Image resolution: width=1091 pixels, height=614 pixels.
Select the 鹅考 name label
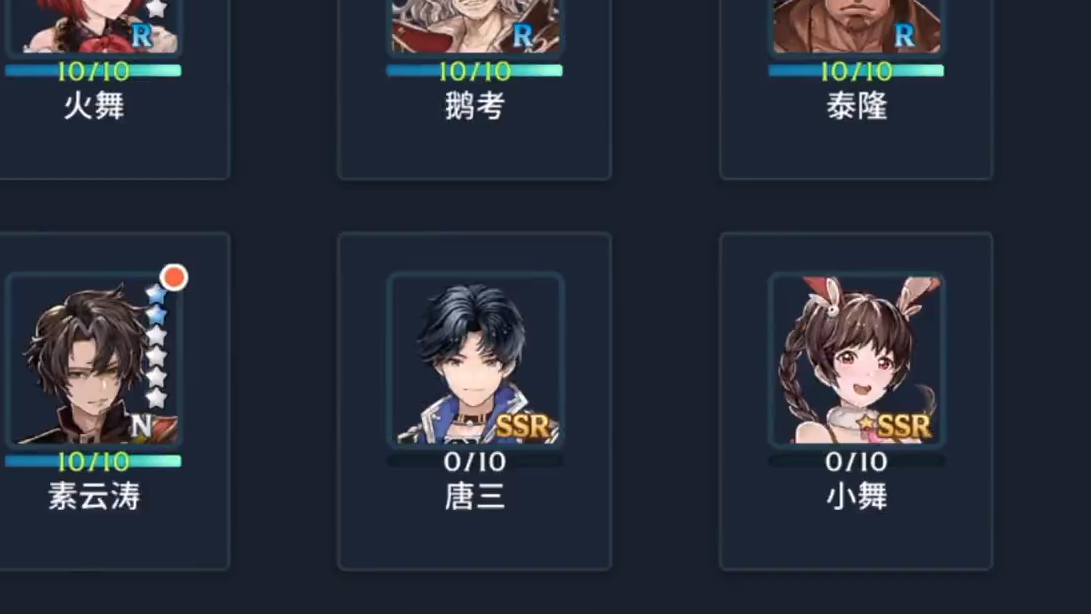(x=475, y=107)
